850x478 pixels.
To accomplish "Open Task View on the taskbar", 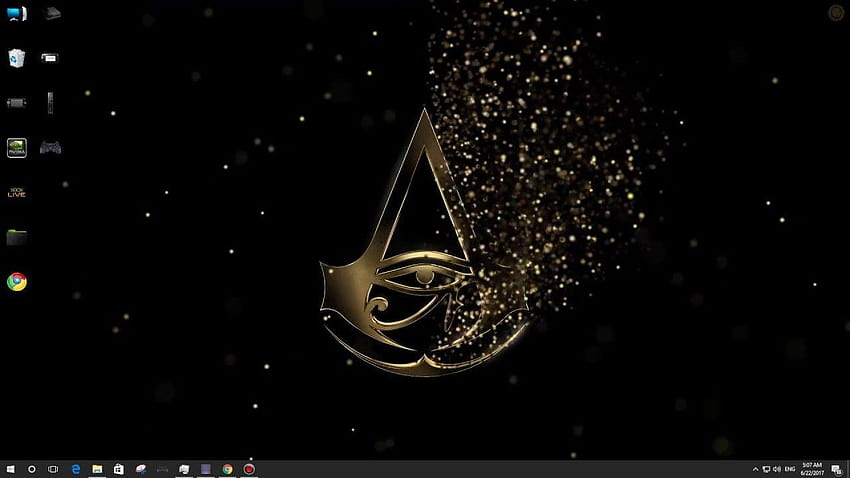I will tap(53, 469).
